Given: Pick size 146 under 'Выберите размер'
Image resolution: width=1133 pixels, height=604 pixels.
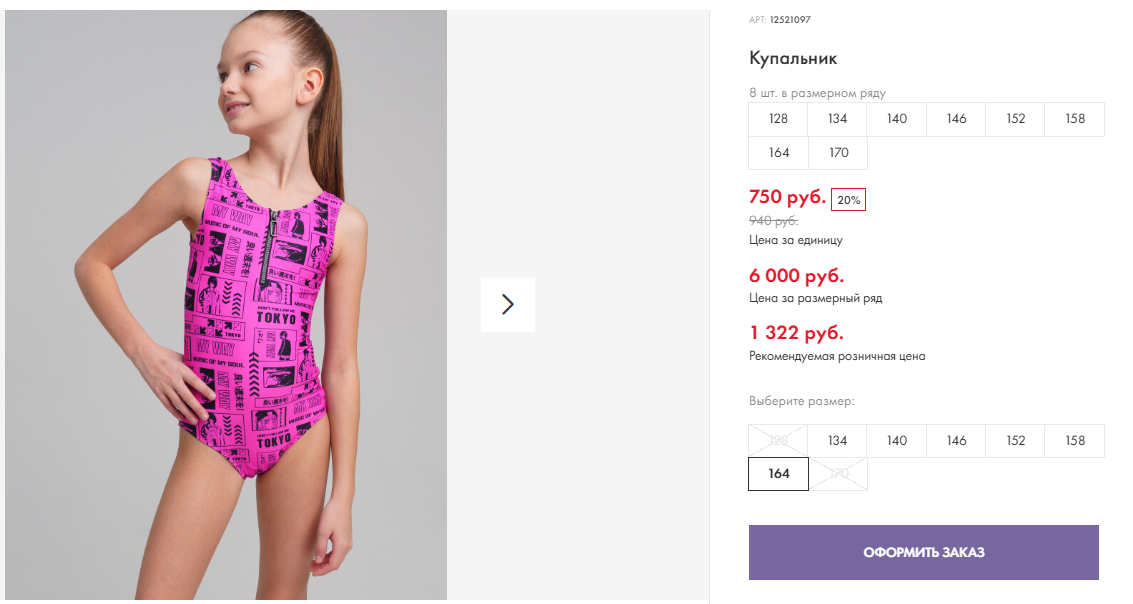Looking at the screenshot, I should point(956,441).
